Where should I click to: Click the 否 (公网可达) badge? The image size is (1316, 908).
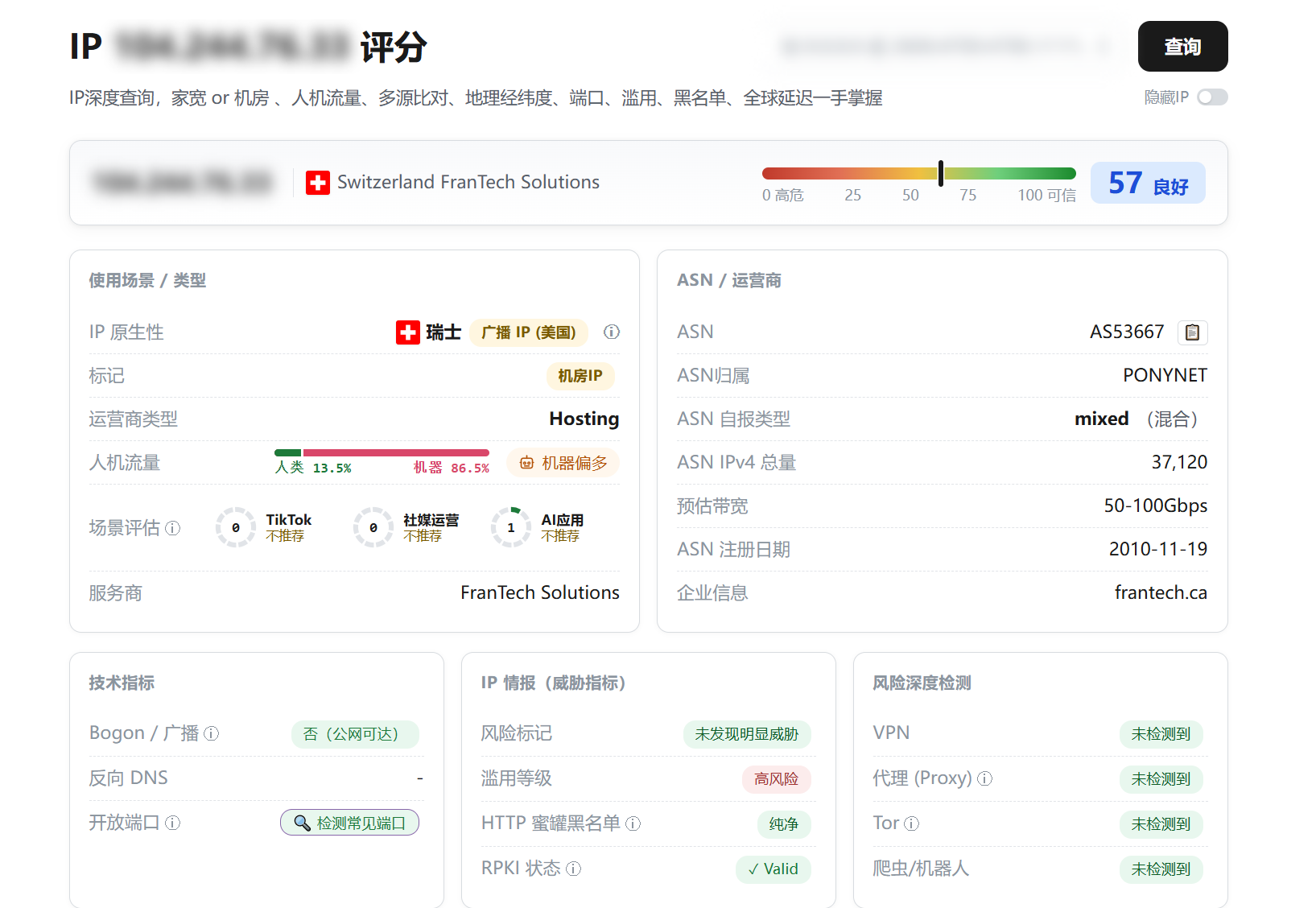point(355,734)
